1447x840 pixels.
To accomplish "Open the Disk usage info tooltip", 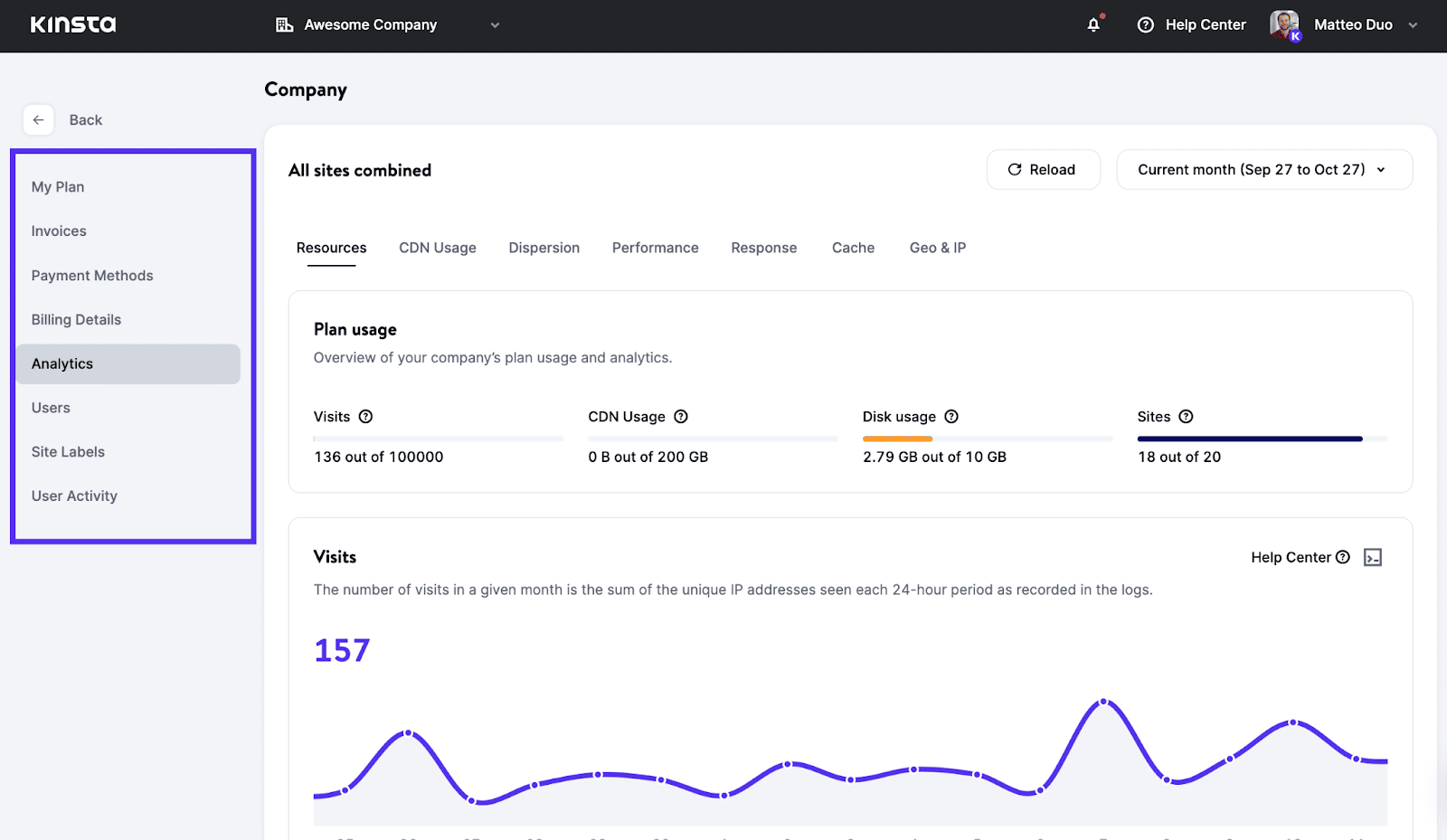I will (951, 416).
